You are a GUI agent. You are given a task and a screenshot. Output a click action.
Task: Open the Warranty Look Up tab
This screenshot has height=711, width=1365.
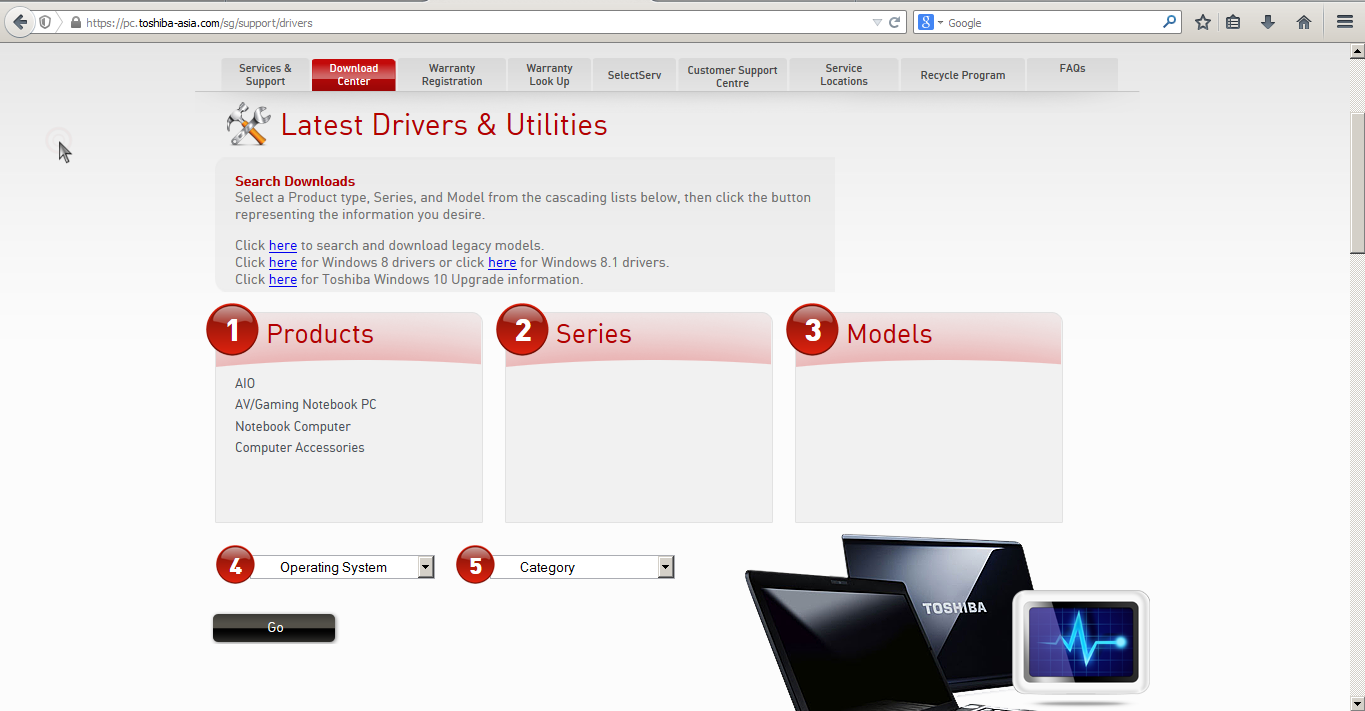click(549, 75)
